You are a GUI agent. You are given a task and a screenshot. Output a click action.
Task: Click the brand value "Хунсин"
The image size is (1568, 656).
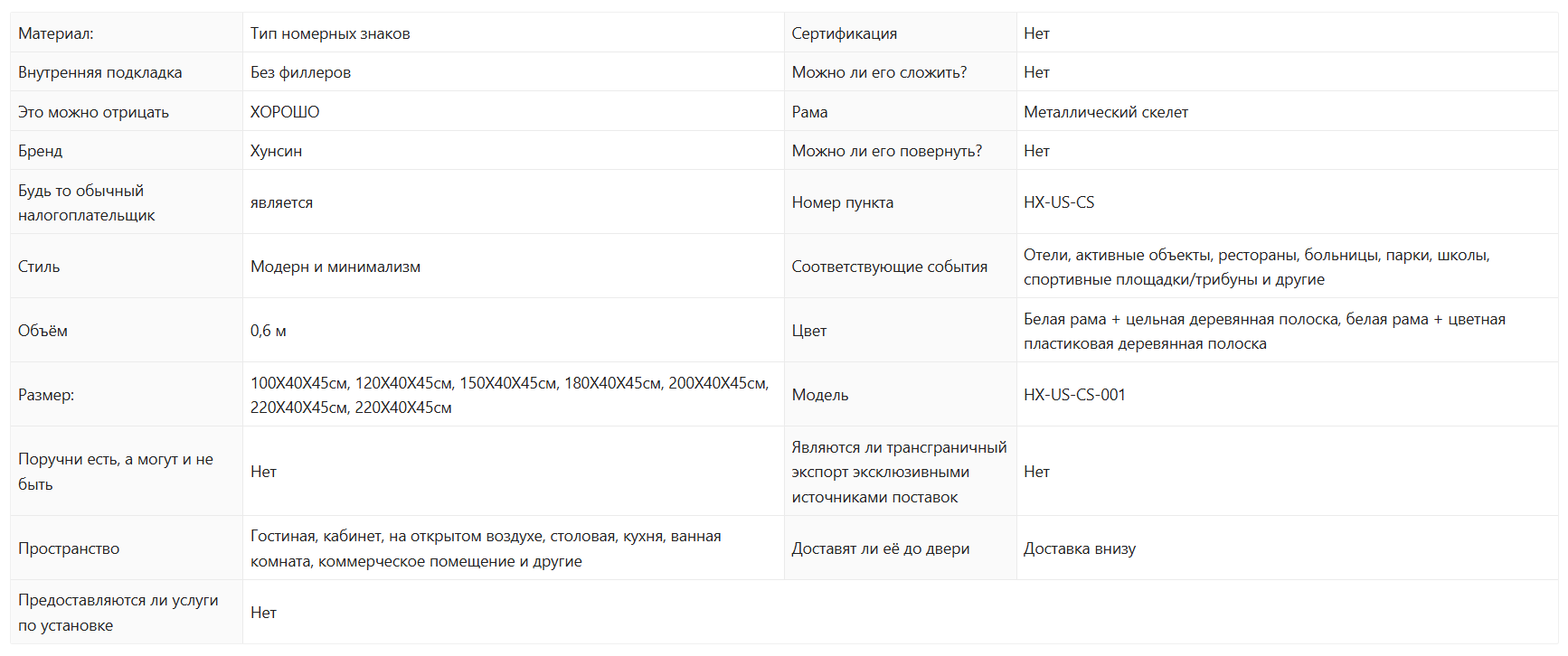pos(276,151)
